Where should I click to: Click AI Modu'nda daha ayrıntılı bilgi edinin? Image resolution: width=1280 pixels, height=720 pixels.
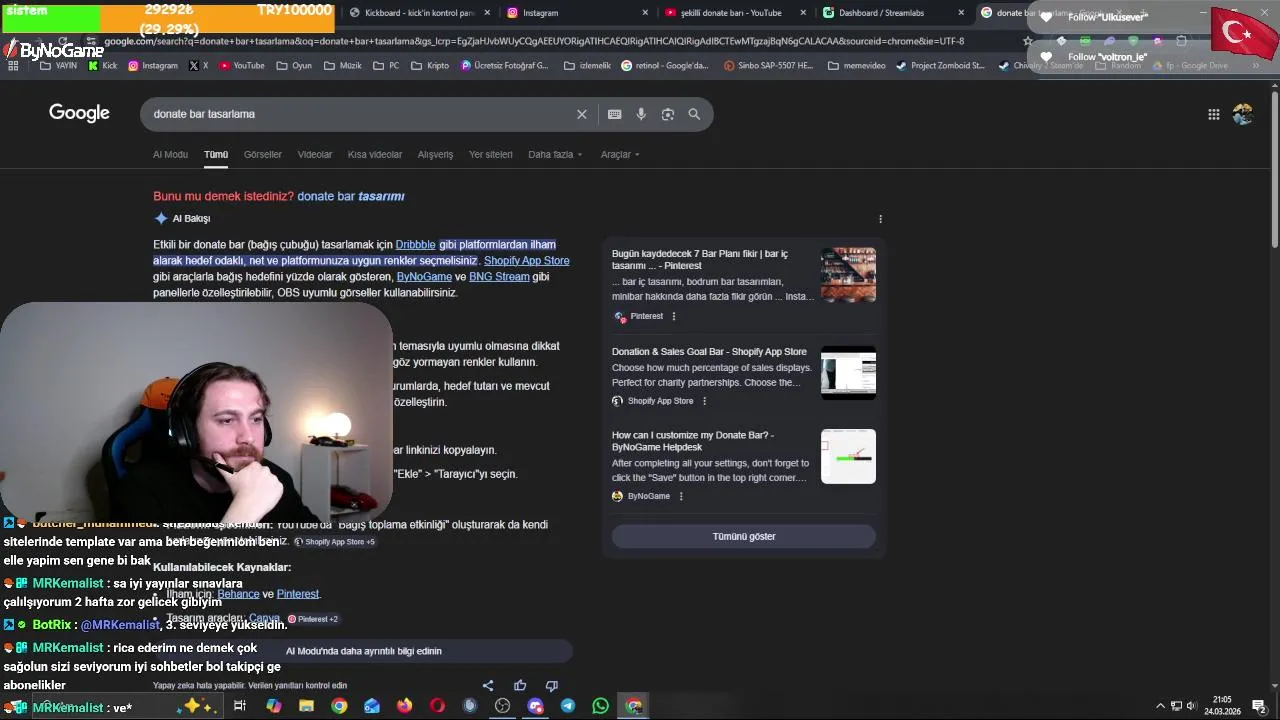click(x=364, y=651)
